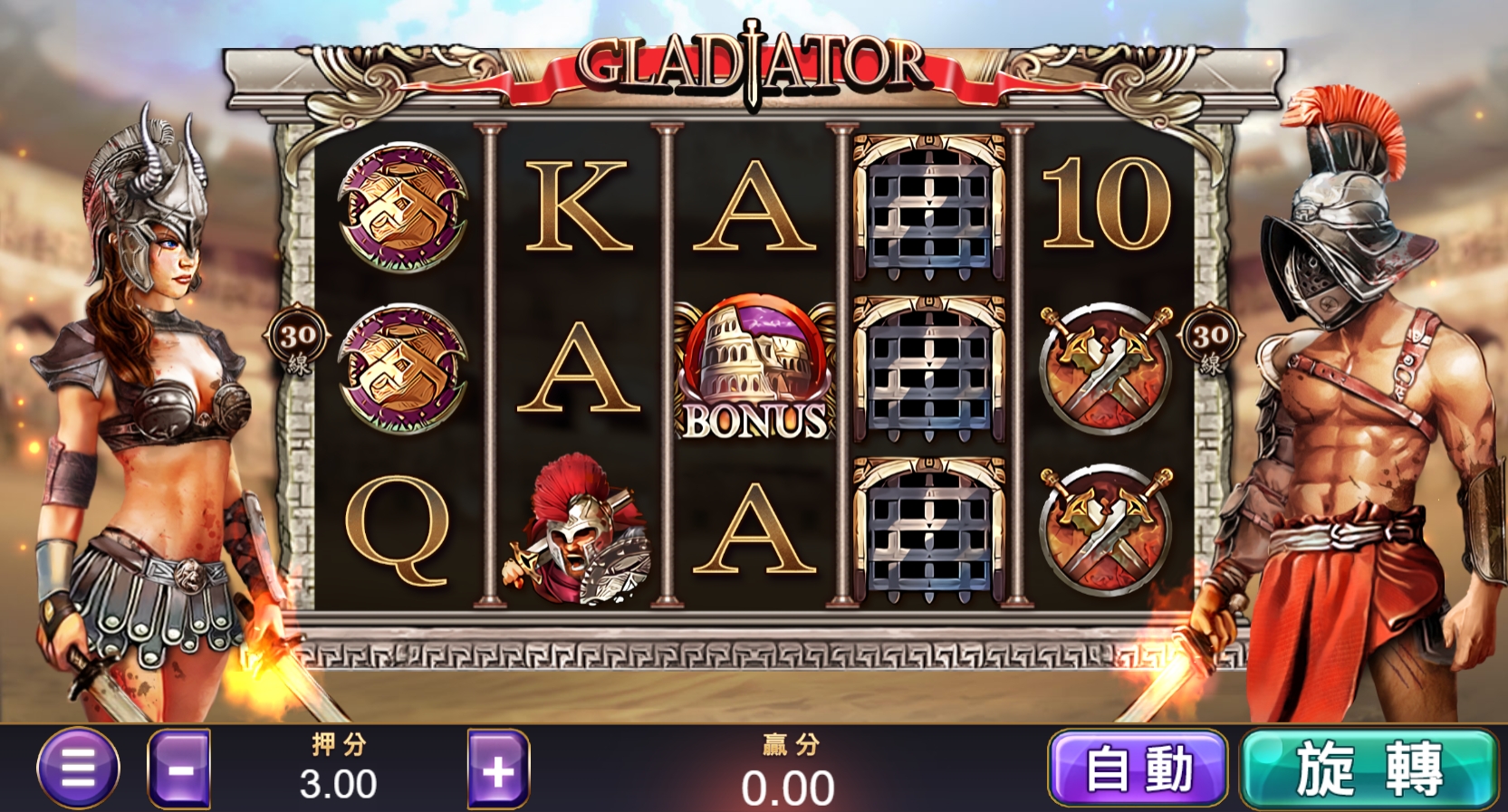The image size is (1508, 812).
Task: Click the K card symbol
Action: [577, 206]
